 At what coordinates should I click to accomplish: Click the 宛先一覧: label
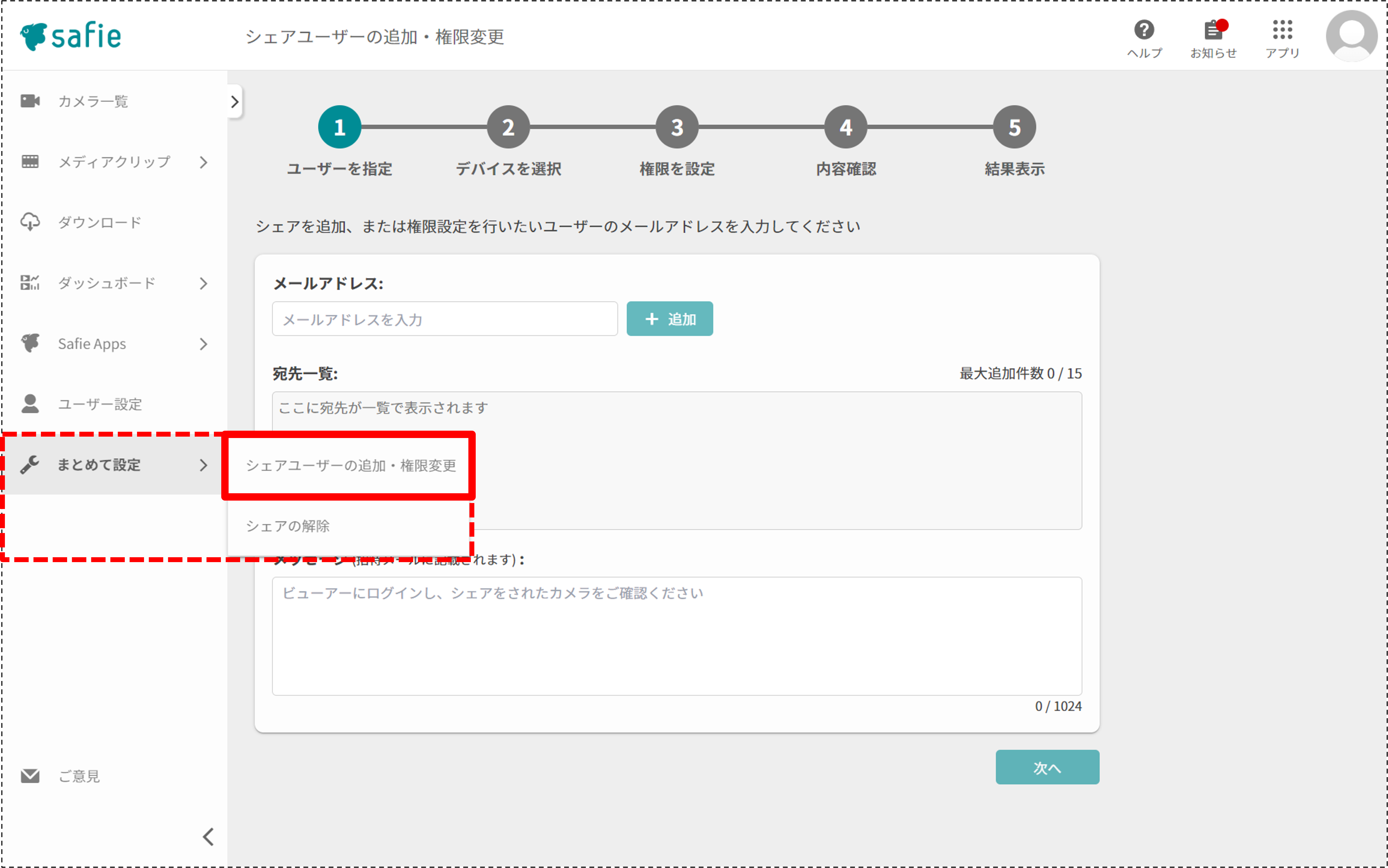tap(305, 374)
